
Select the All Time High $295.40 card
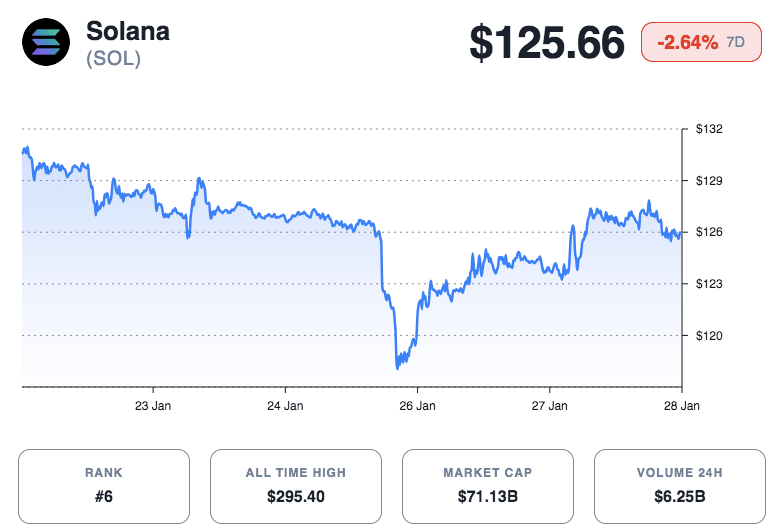tap(296, 486)
